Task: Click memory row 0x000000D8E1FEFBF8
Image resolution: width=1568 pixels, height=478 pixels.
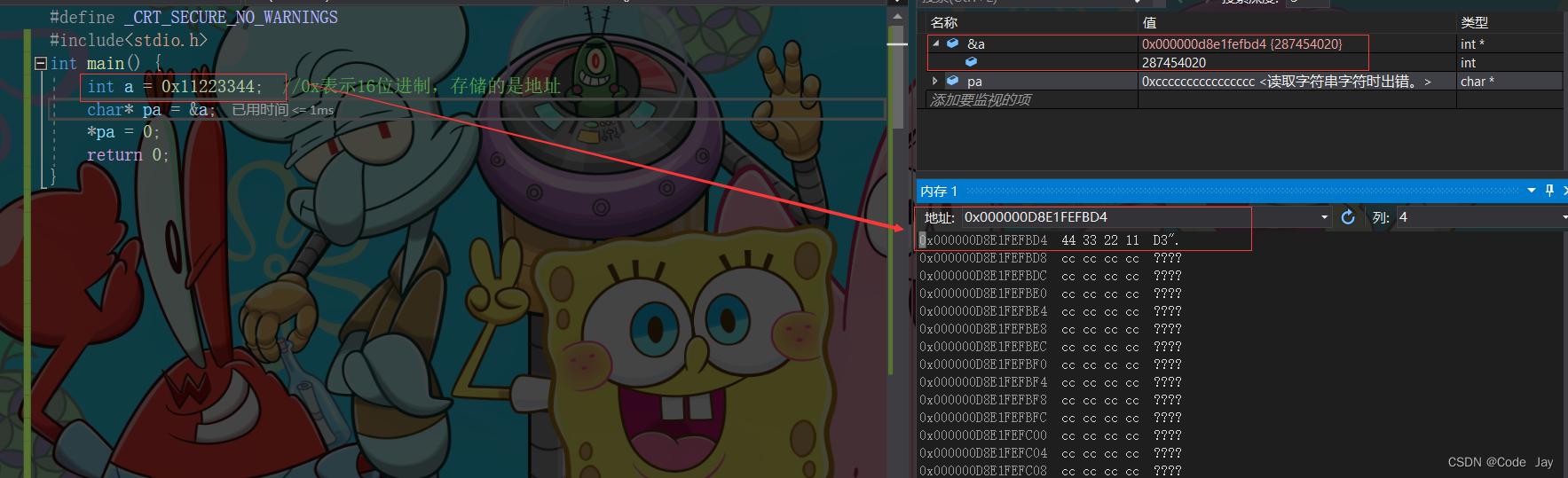Action: pyautogui.click(x=1050, y=400)
